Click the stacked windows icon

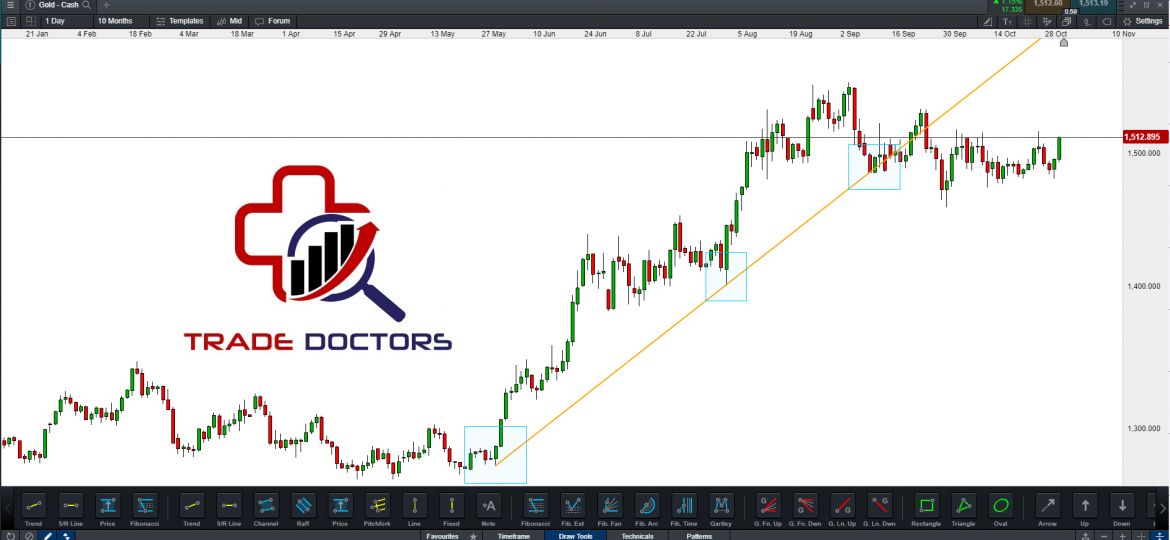(x=1066, y=22)
